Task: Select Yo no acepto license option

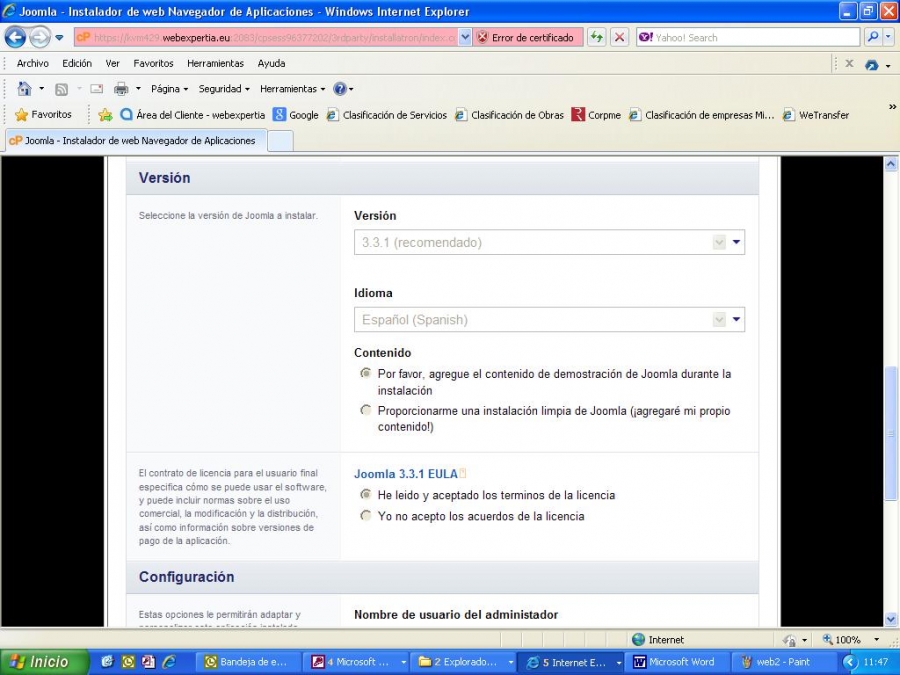Action: [366, 515]
